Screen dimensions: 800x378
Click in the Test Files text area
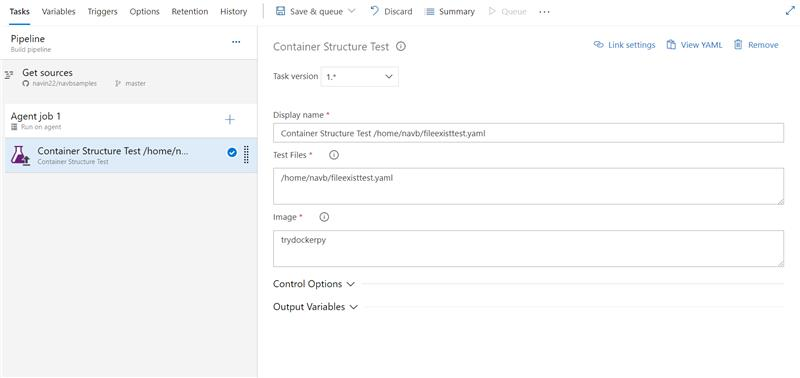(529, 186)
